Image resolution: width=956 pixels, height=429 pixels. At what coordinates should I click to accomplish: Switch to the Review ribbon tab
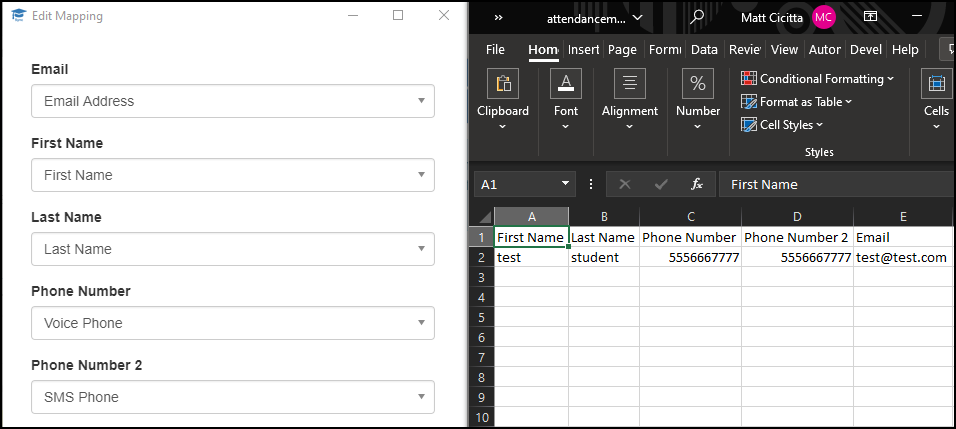(x=745, y=50)
